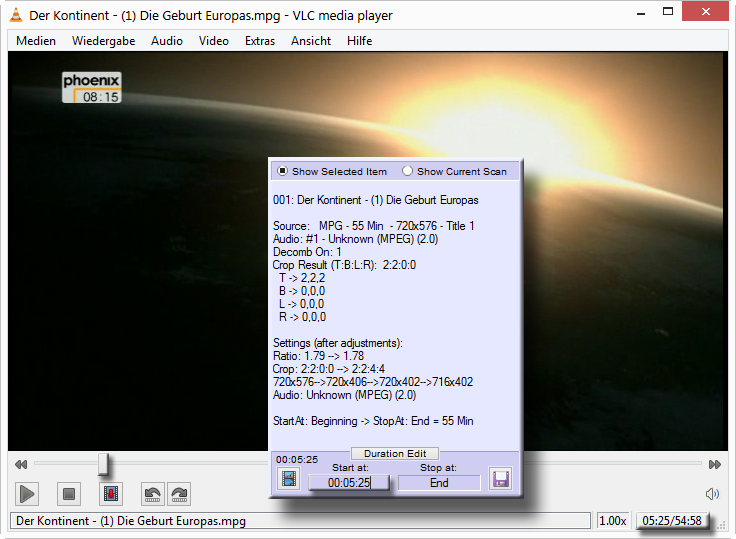This screenshot has height=539, width=736.
Task: Close the VLC media player window
Action: point(705,12)
